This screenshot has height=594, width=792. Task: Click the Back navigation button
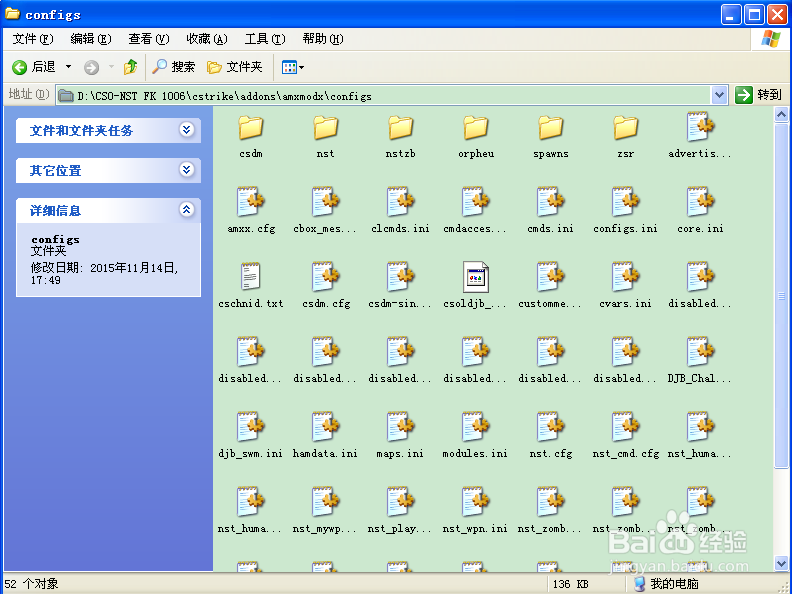click(x=33, y=67)
